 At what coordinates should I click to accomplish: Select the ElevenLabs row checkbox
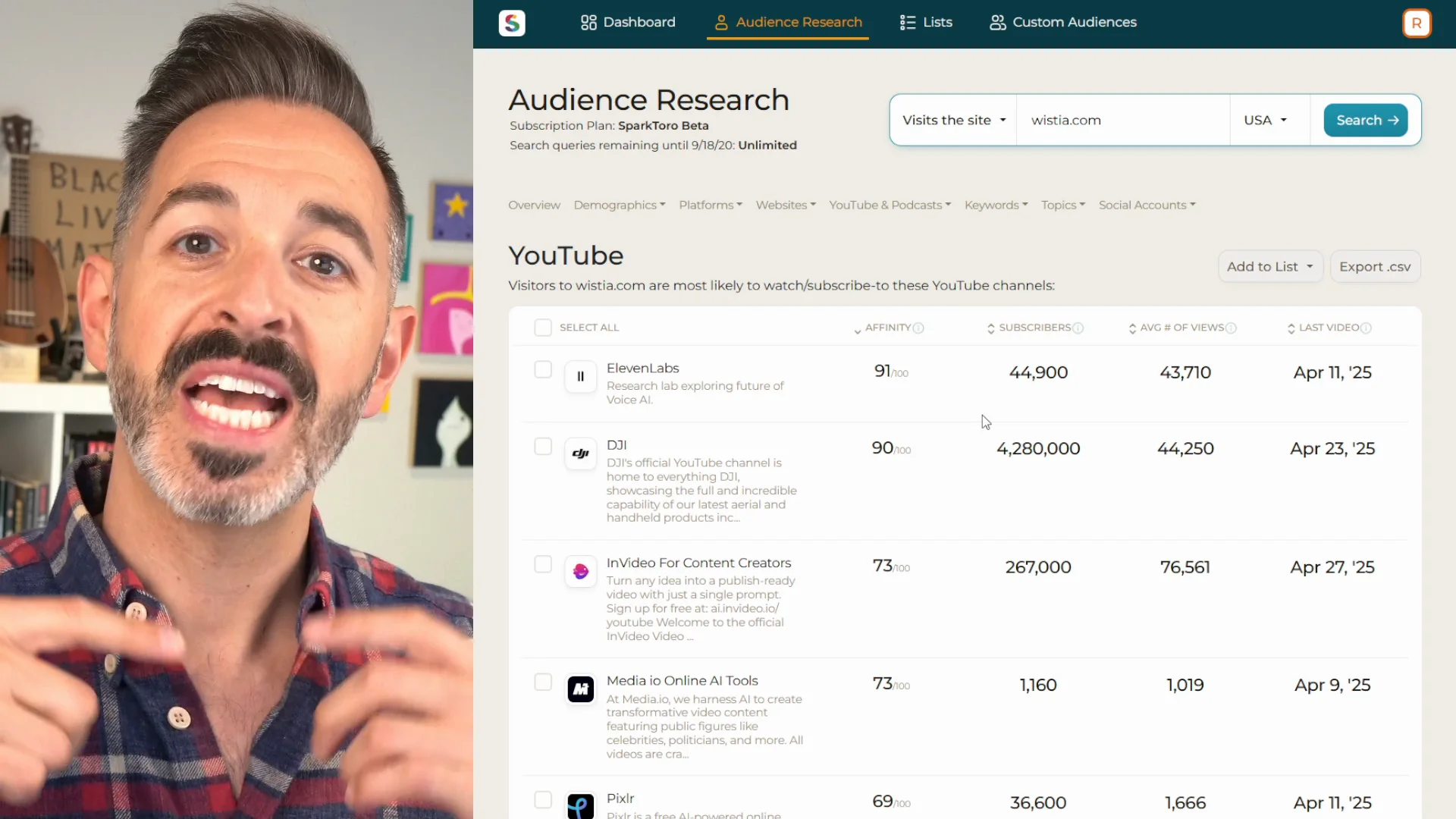pos(543,369)
